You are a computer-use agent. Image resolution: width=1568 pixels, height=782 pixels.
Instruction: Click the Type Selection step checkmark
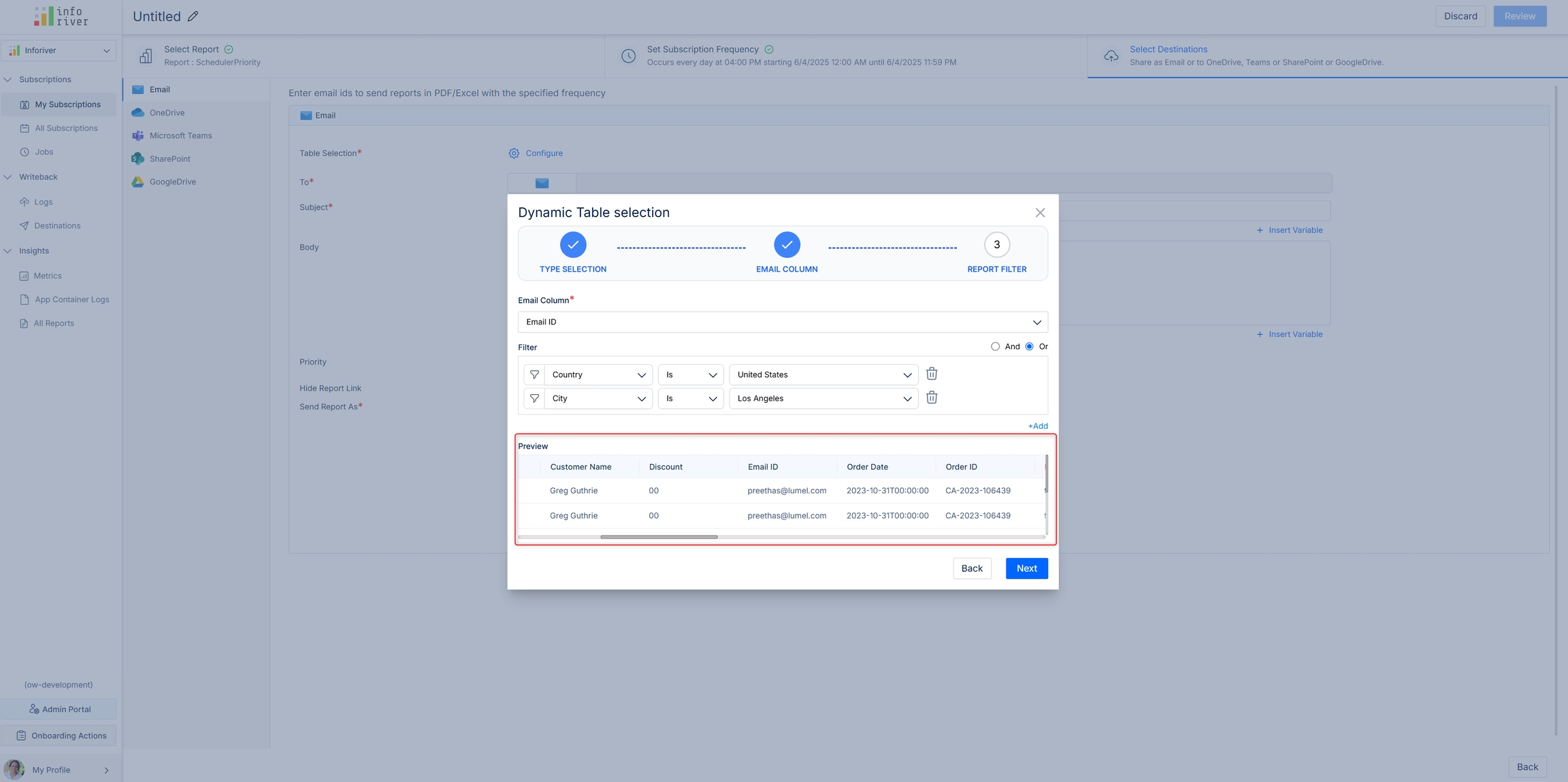pos(572,244)
